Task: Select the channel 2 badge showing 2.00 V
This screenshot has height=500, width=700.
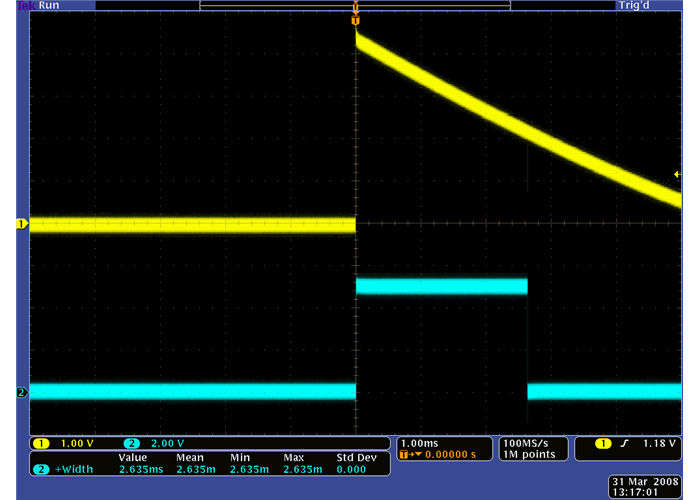Action: pyautogui.click(x=131, y=443)
